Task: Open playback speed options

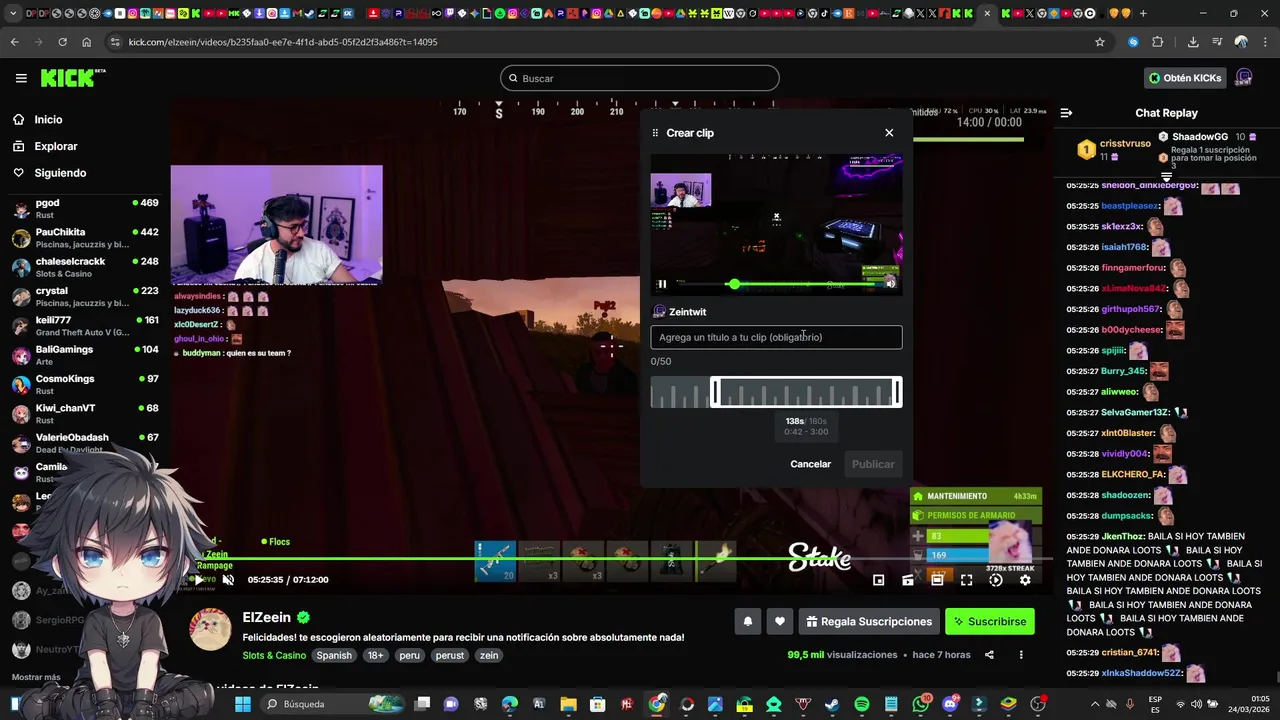Action: 995,580
